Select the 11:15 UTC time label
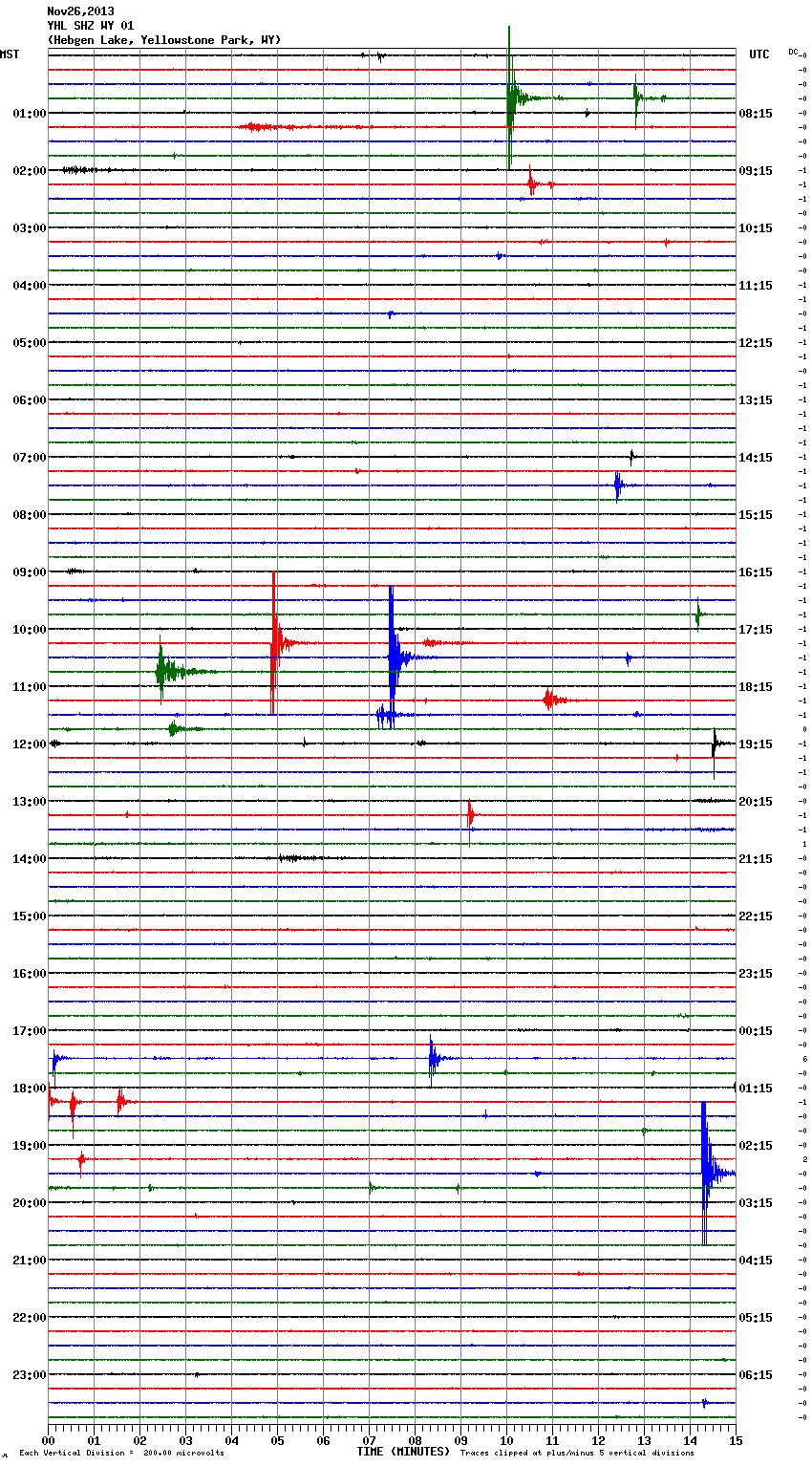812x1466 pixels. pos(756,285)
